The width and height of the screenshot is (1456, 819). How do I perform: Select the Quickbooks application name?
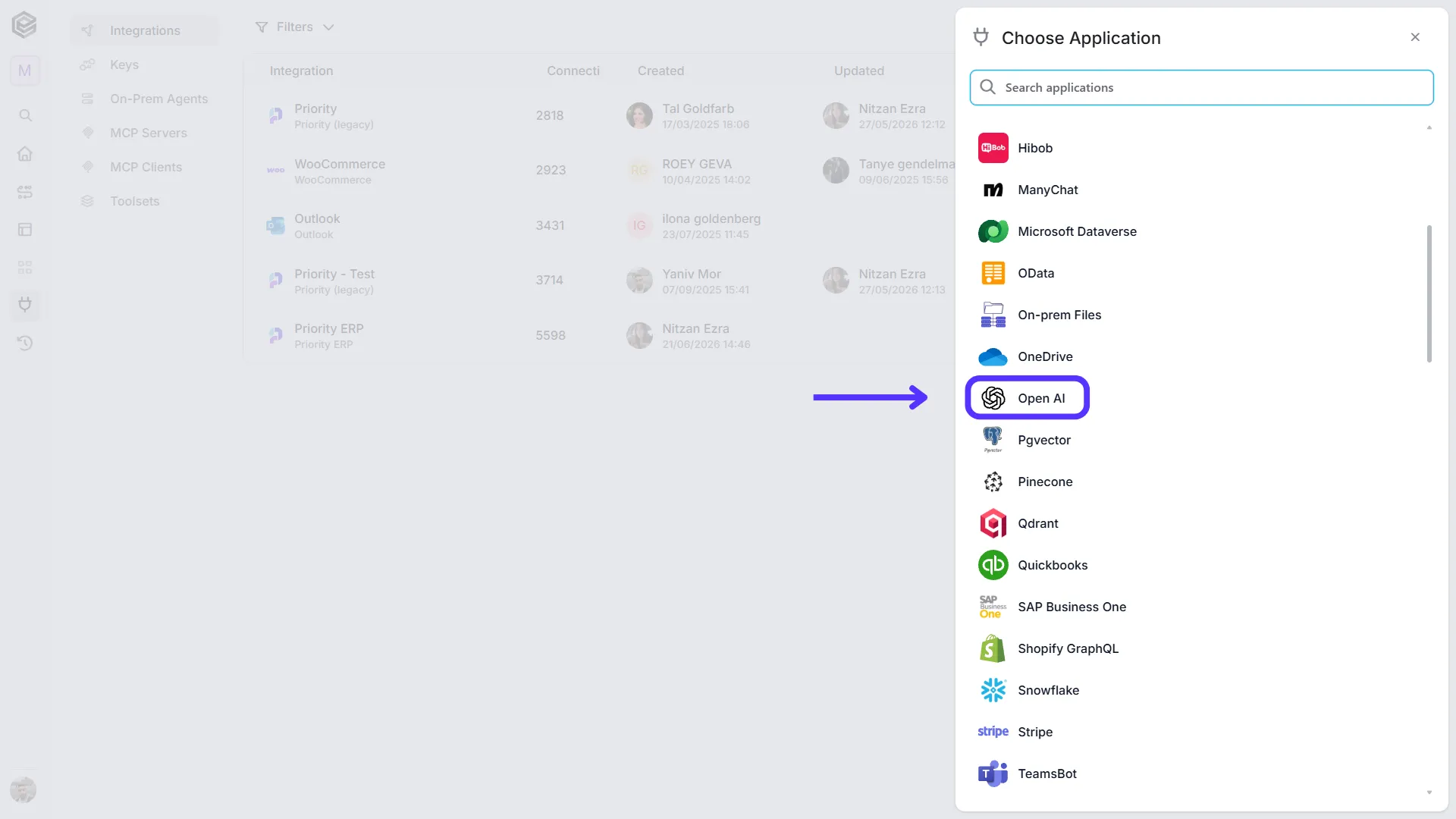(x=1053, y=565)
